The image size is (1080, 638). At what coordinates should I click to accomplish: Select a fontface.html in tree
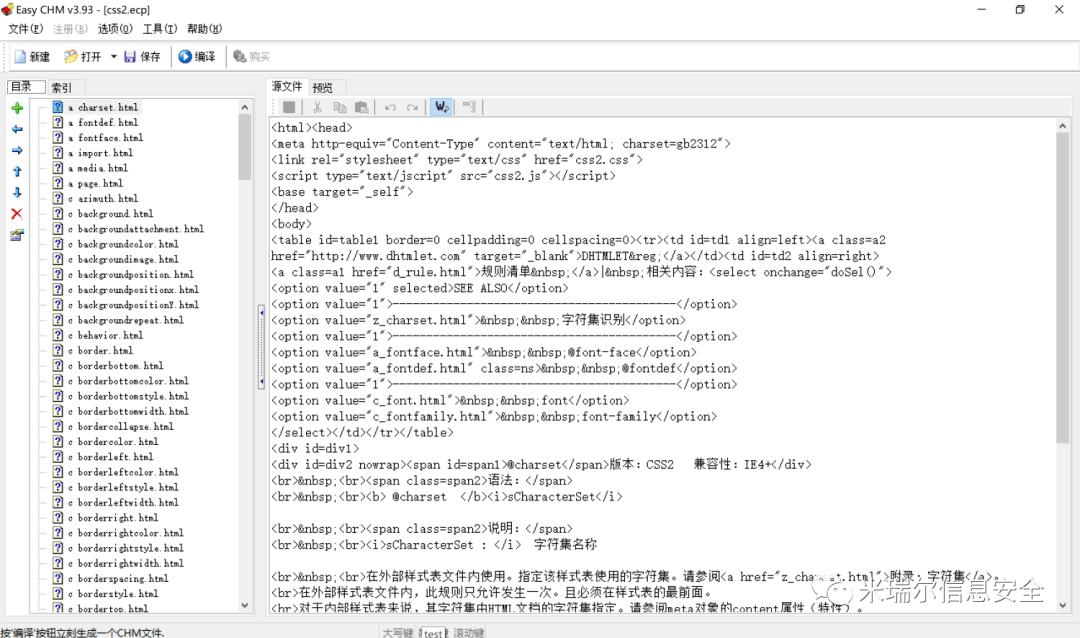105,138
